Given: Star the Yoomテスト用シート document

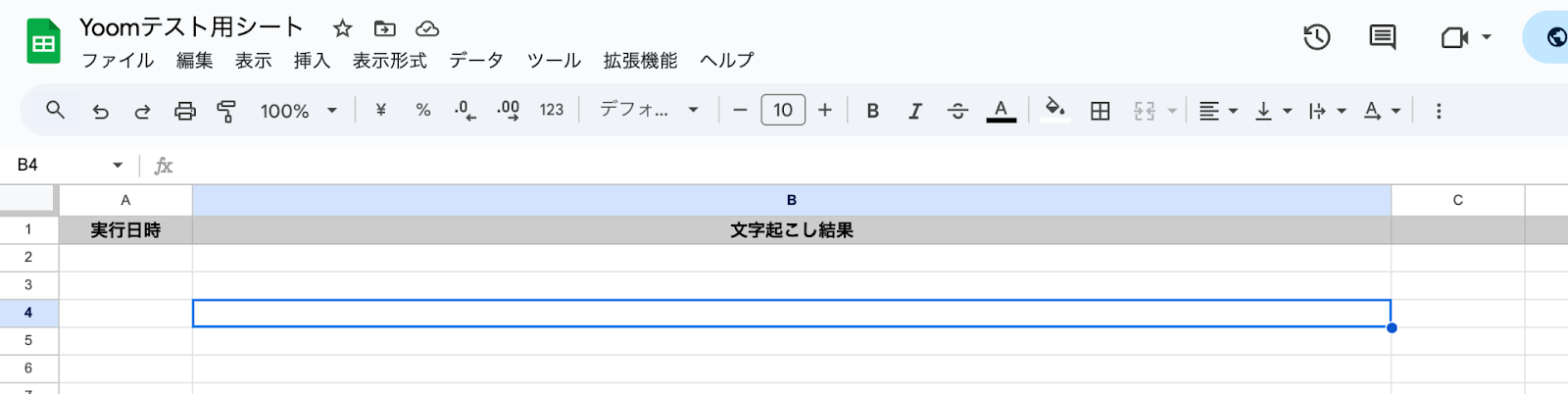Looking at the screenshot, I should coord(342,28).
